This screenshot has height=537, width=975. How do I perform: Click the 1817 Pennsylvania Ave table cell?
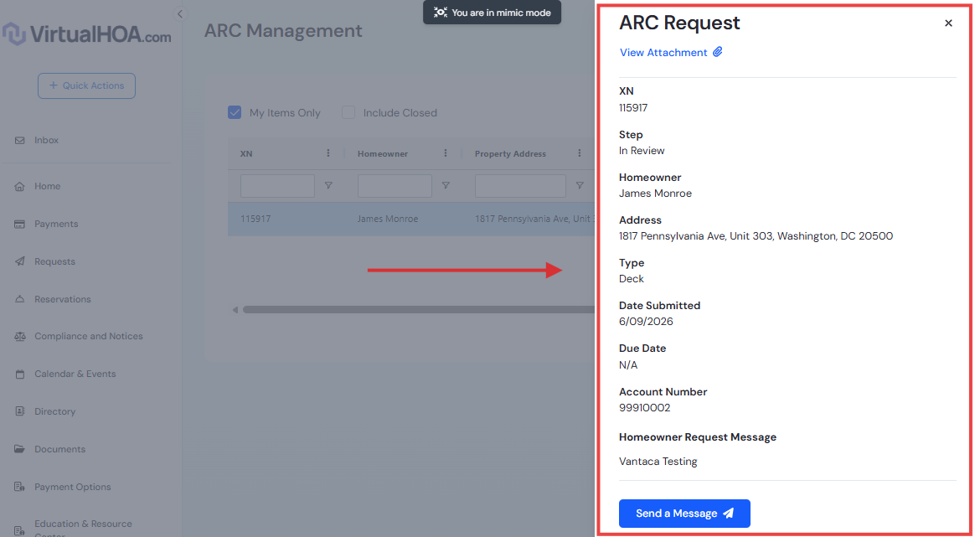point(534,219)
